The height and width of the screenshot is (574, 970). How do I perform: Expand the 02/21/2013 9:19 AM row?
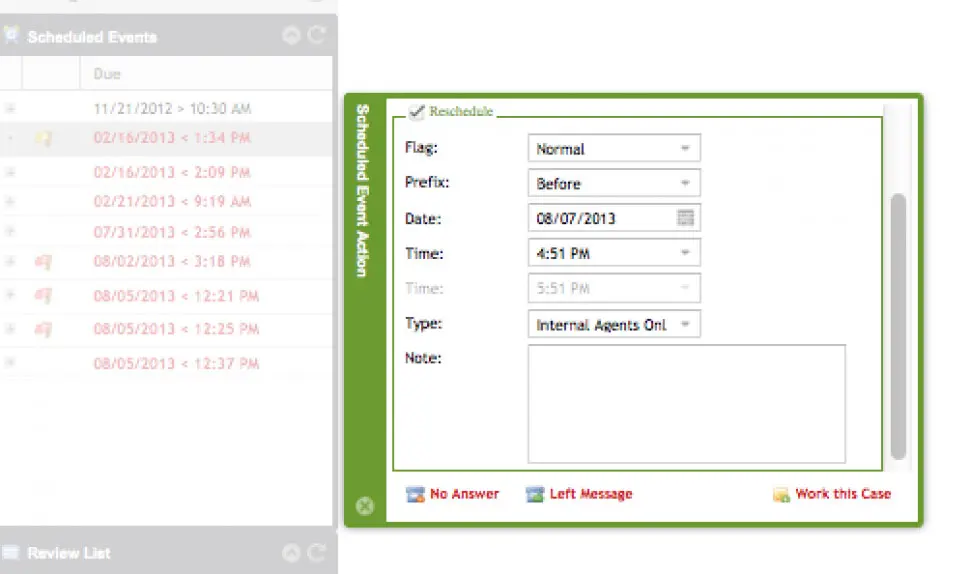tap(10, 201)
